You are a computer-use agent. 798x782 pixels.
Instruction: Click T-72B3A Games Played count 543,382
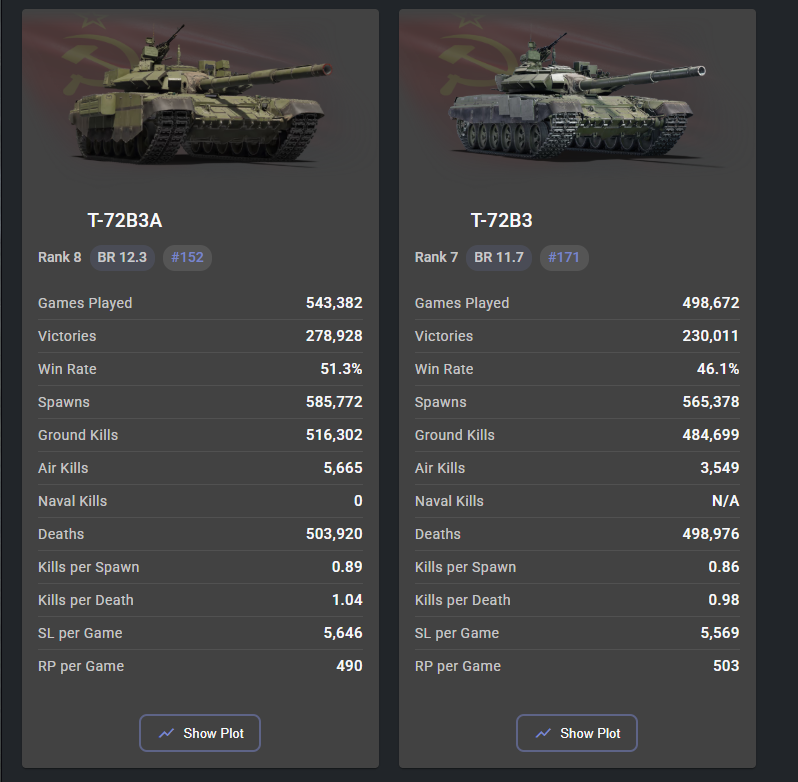334,303
